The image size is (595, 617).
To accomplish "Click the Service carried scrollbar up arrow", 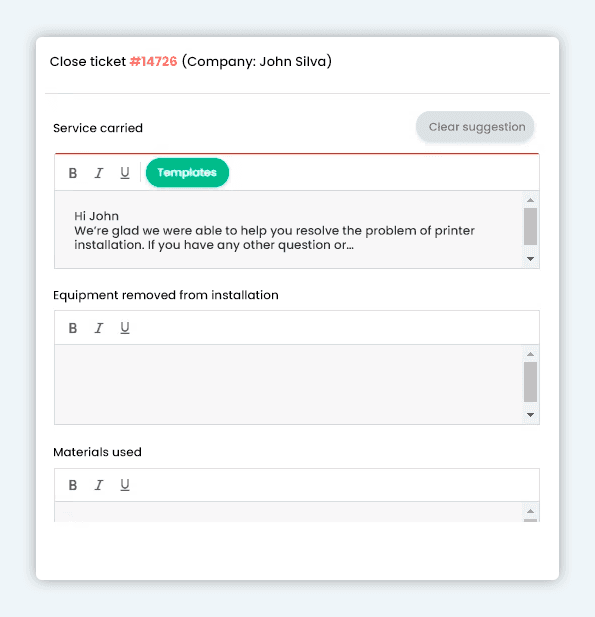I will (530, 200).
